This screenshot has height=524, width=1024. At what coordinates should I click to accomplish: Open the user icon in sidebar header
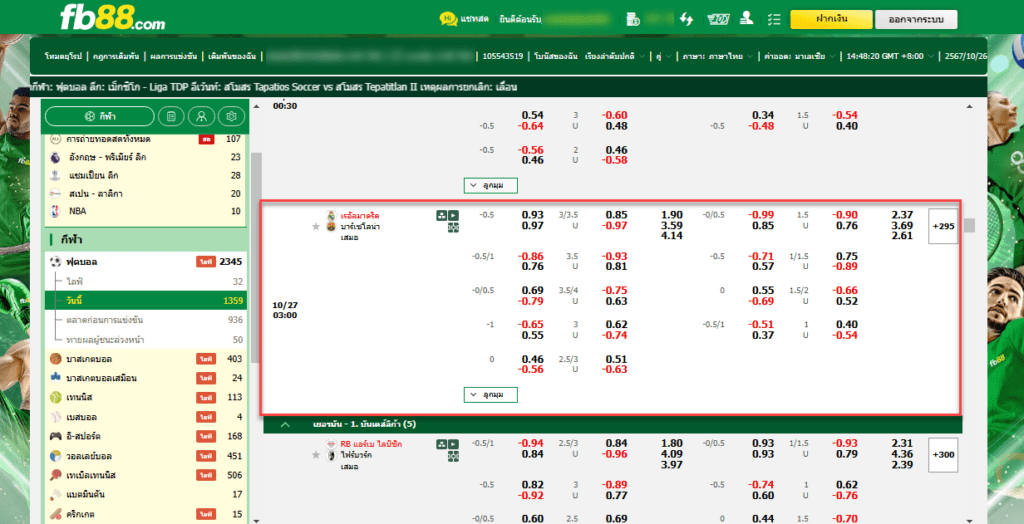point(201,116)
